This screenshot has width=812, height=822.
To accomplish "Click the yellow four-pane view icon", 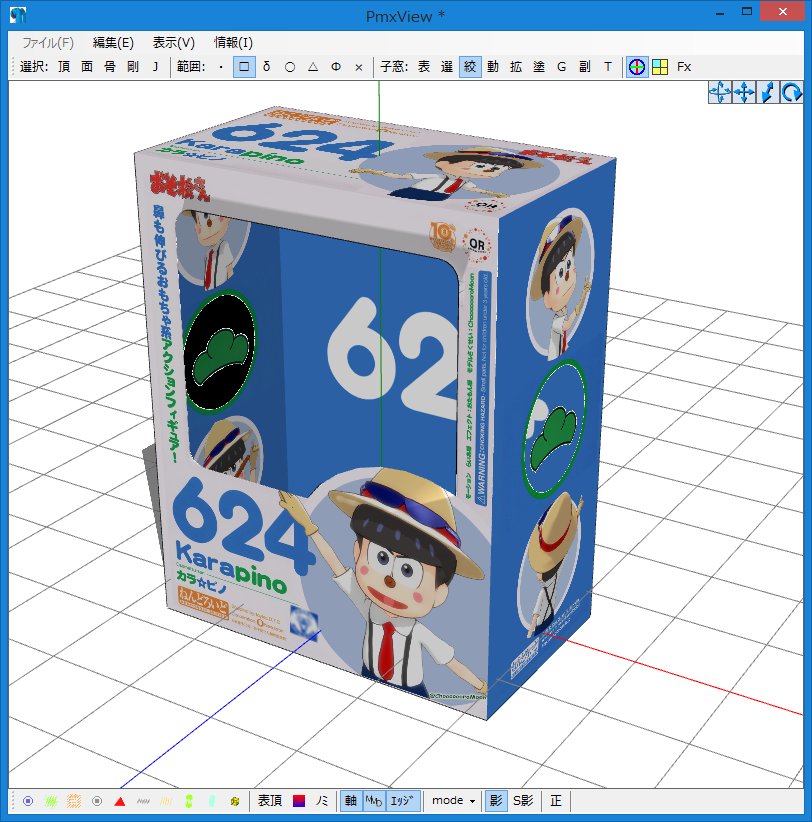I will (660, 67).
